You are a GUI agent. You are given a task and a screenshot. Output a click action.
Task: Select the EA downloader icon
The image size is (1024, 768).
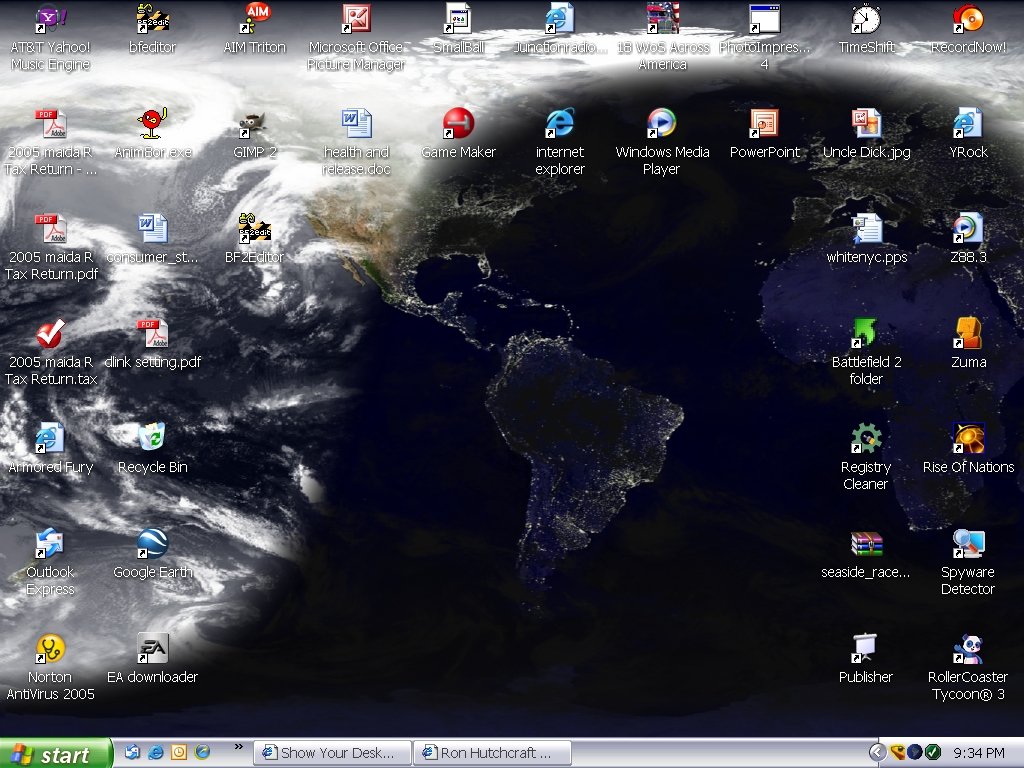[152, 650]
